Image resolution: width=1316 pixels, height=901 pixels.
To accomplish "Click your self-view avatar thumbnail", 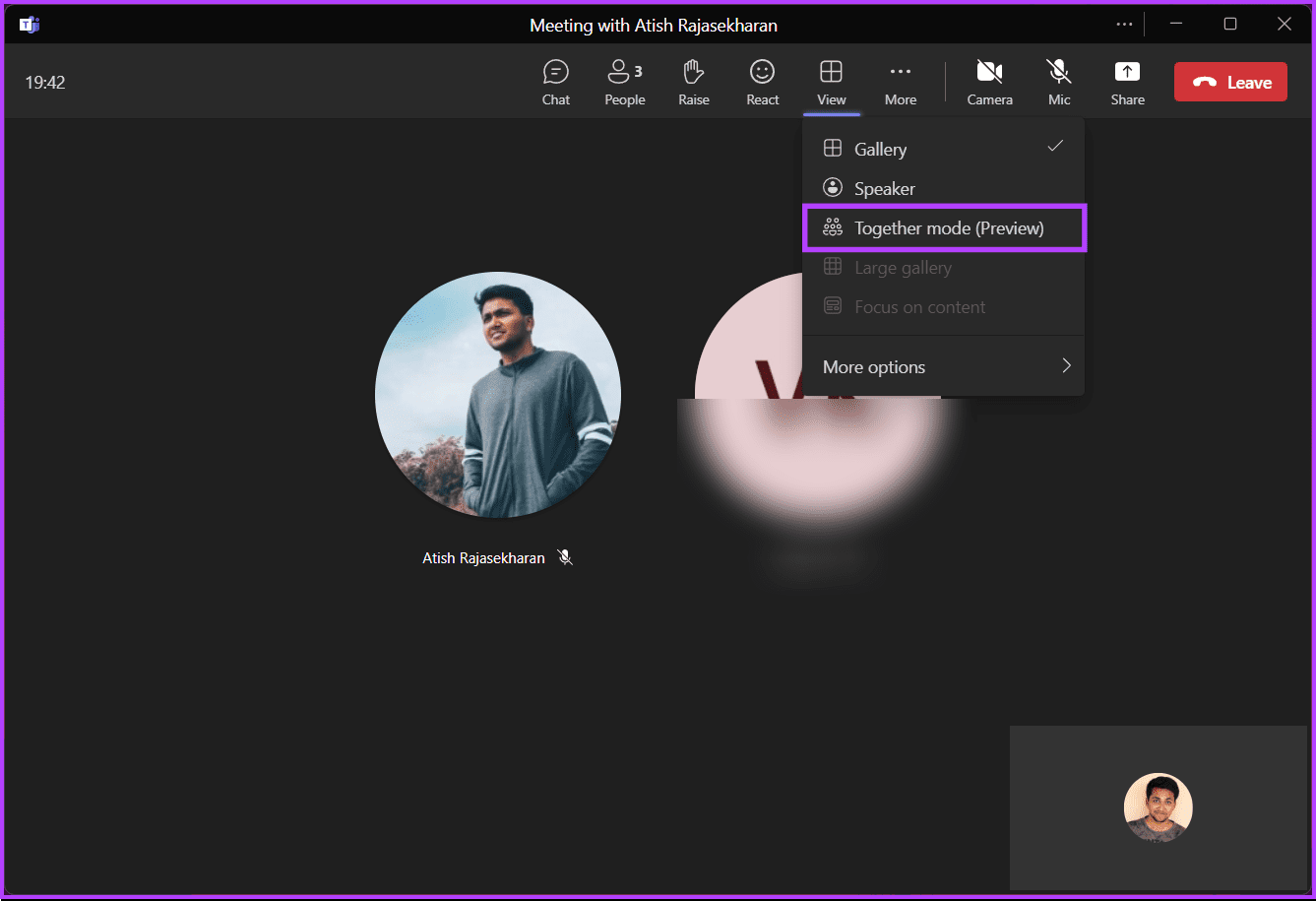I will [1159, 807].
